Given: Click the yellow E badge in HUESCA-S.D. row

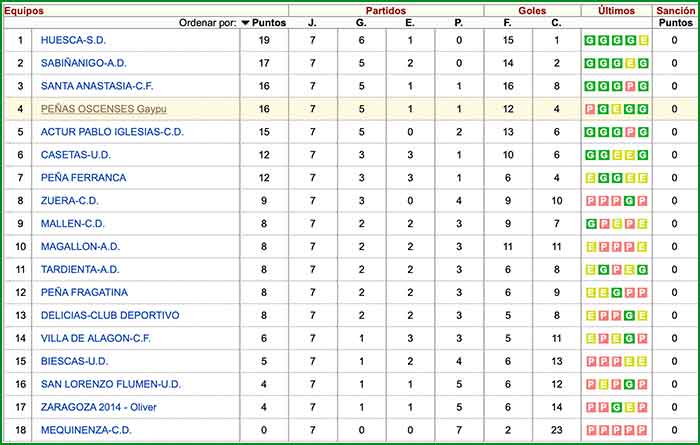Looking at the screenshot, I should [x=643, y=40].
